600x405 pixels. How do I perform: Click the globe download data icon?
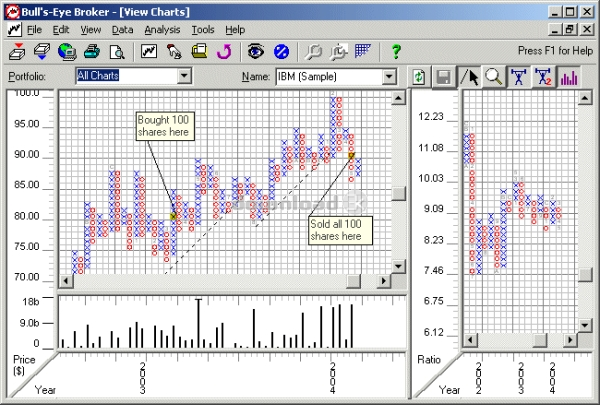coord(68,51)
